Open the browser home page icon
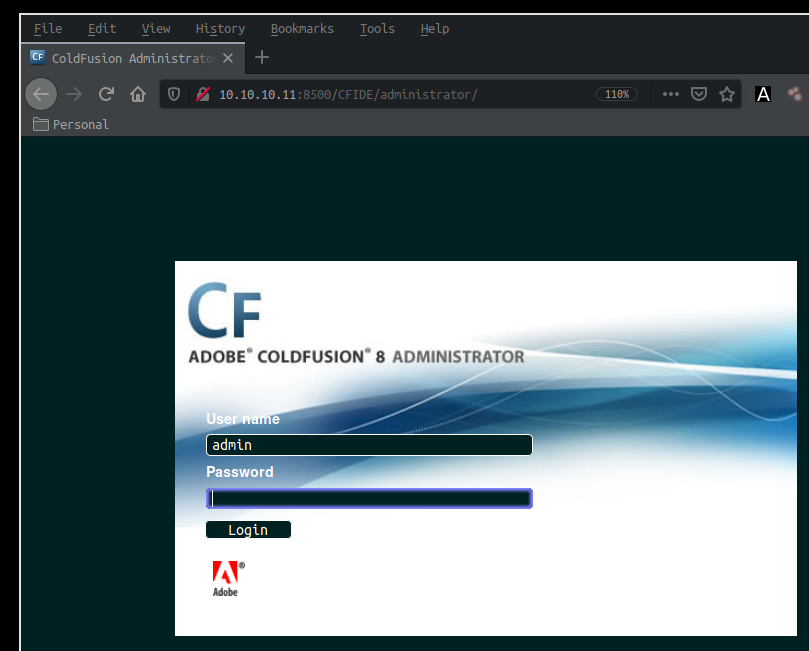Viewport: 809px width, 651px height. tap(138, 94)
